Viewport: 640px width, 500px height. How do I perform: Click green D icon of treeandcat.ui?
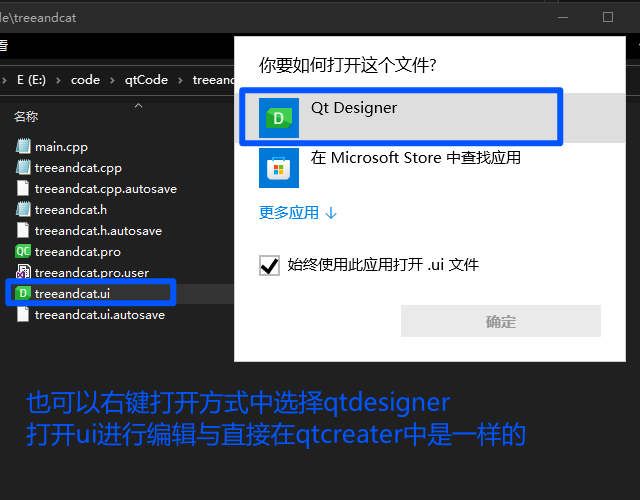click(23, 293)
